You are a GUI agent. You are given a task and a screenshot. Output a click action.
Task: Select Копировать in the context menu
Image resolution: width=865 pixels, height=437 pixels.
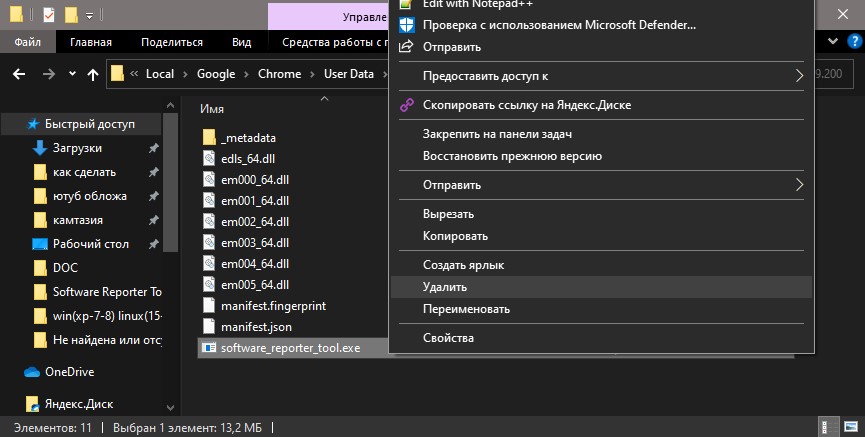601,236
